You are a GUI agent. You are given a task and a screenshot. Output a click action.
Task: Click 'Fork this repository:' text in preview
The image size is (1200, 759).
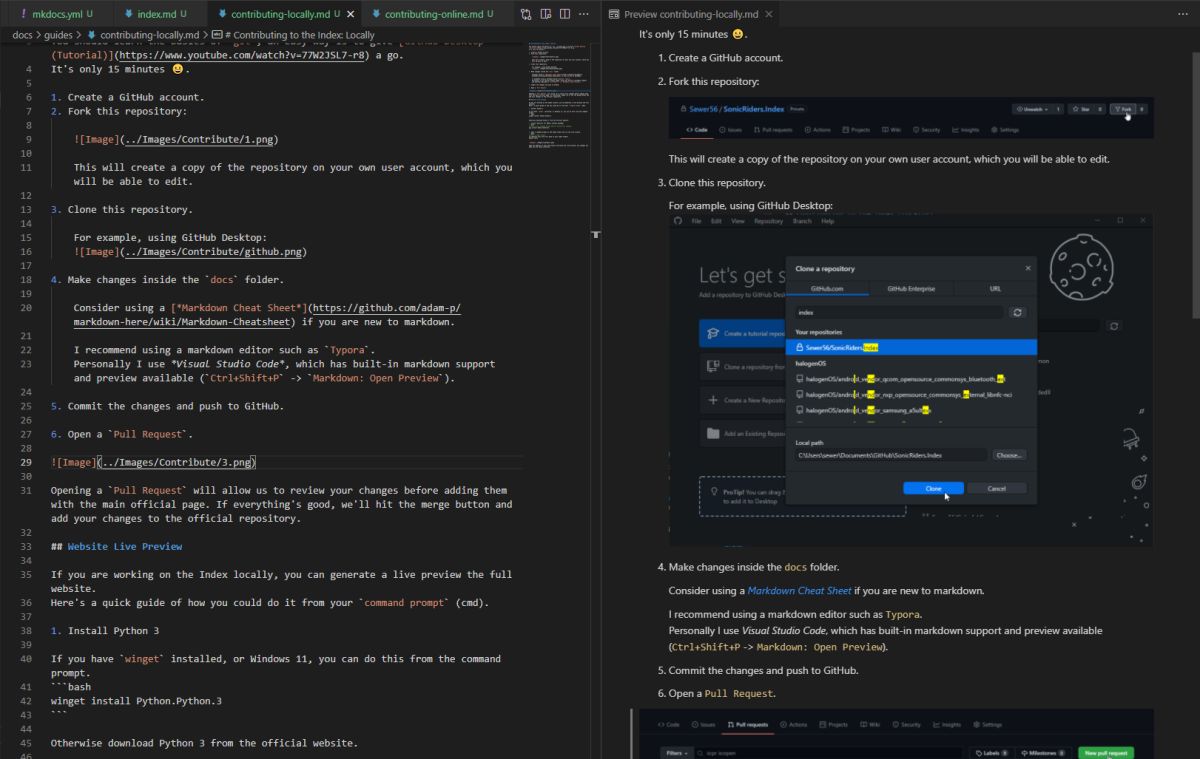pyautogui.click(x=714, y=81)
